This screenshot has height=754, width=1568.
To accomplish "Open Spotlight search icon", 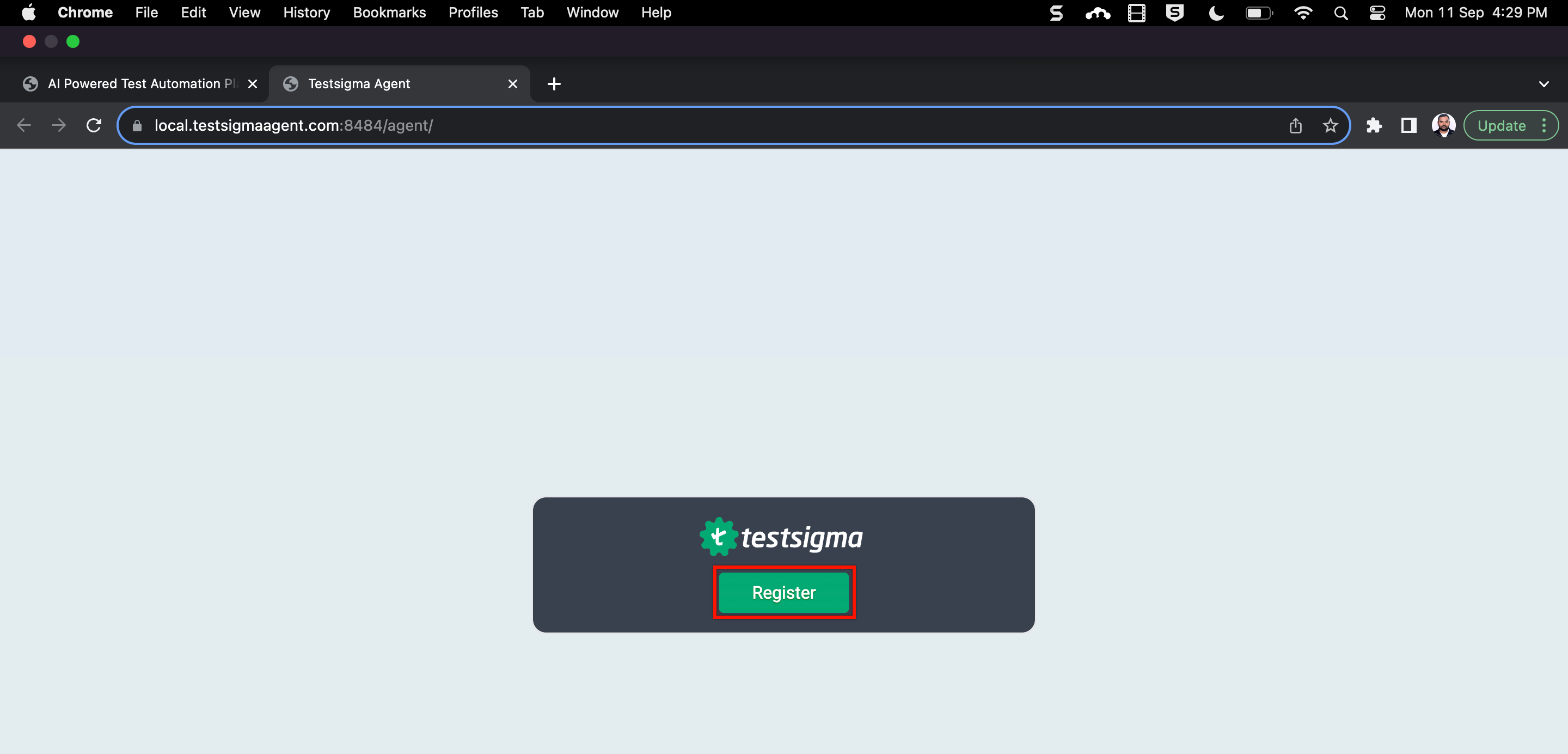I will coord(1340,13).
